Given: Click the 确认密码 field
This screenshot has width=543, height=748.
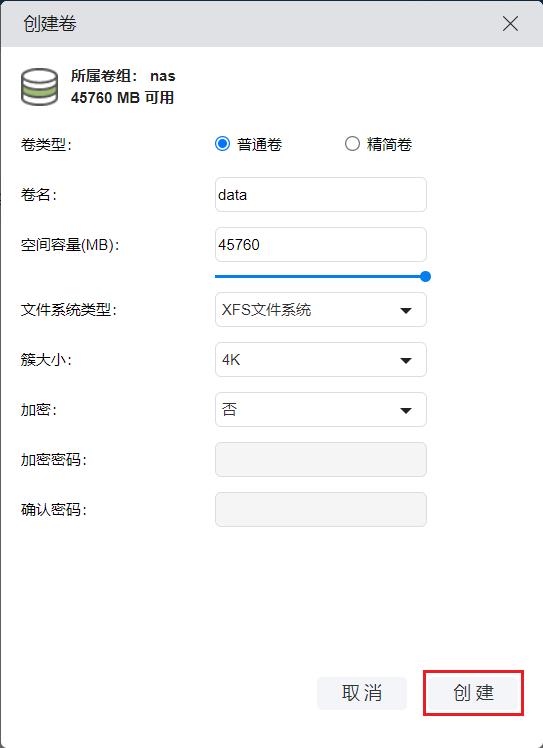Looking at the screenshot, I should point(321,509).
